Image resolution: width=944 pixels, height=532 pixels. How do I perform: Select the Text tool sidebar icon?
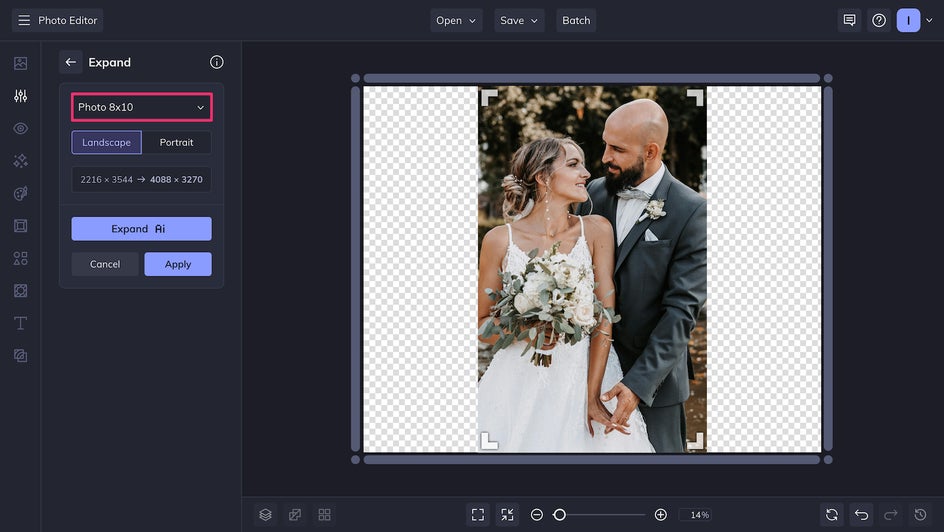tap(20, 323)
